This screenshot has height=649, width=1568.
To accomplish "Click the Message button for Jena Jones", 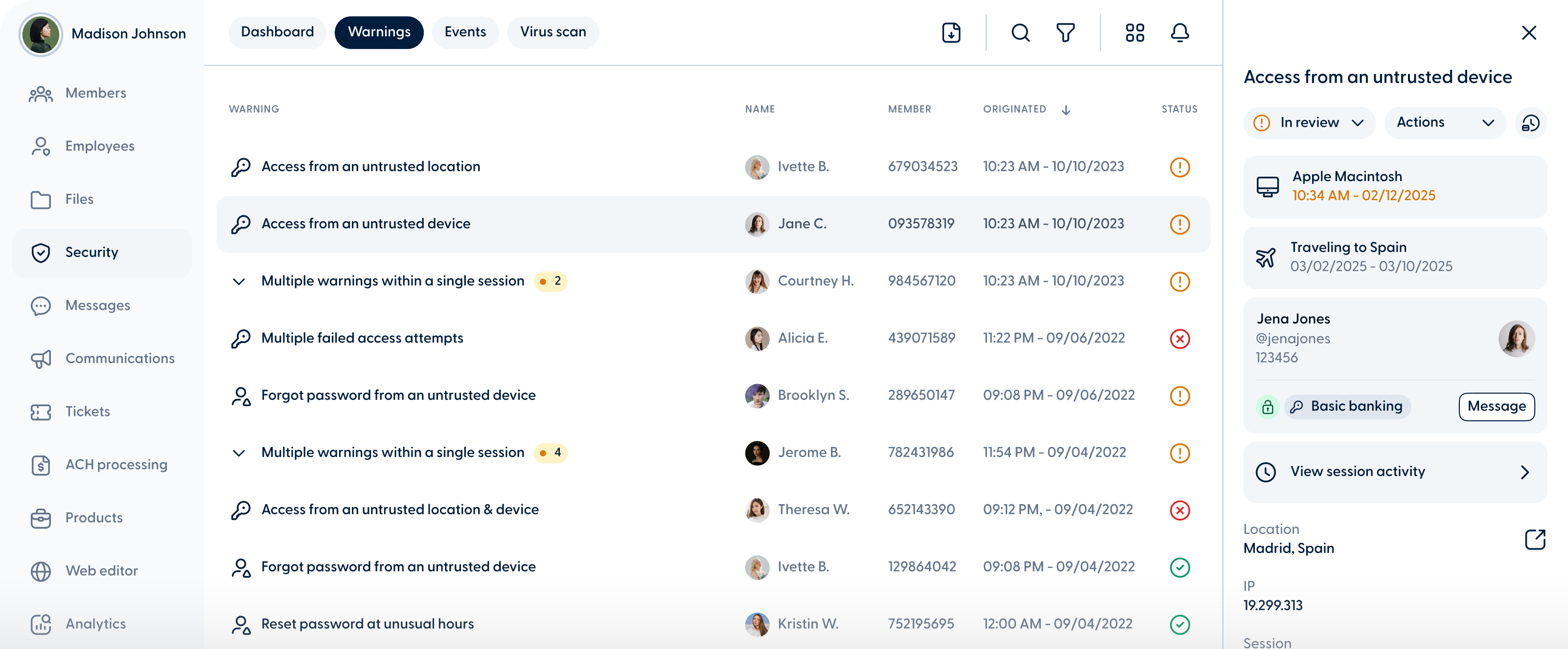I will pos(1496,407).
